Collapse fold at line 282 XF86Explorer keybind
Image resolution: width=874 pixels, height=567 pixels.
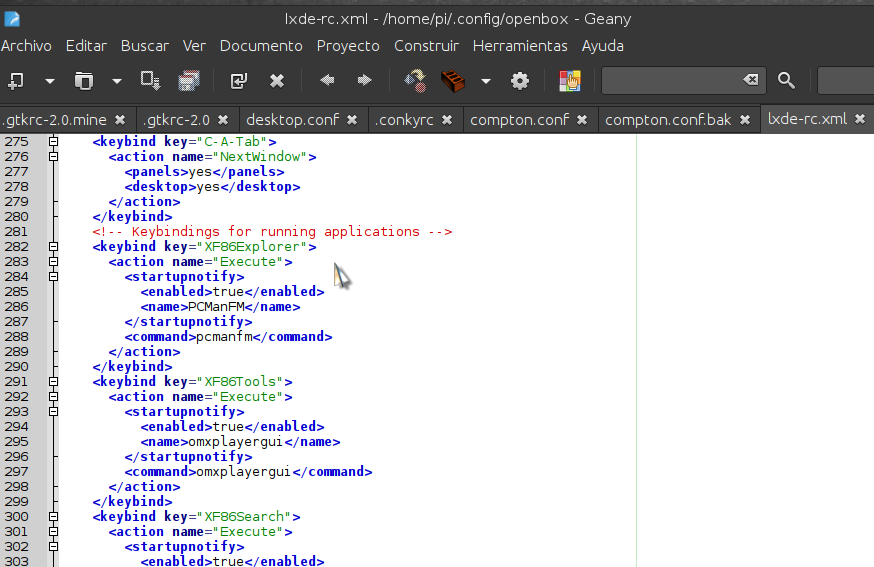tap(54, 246)
